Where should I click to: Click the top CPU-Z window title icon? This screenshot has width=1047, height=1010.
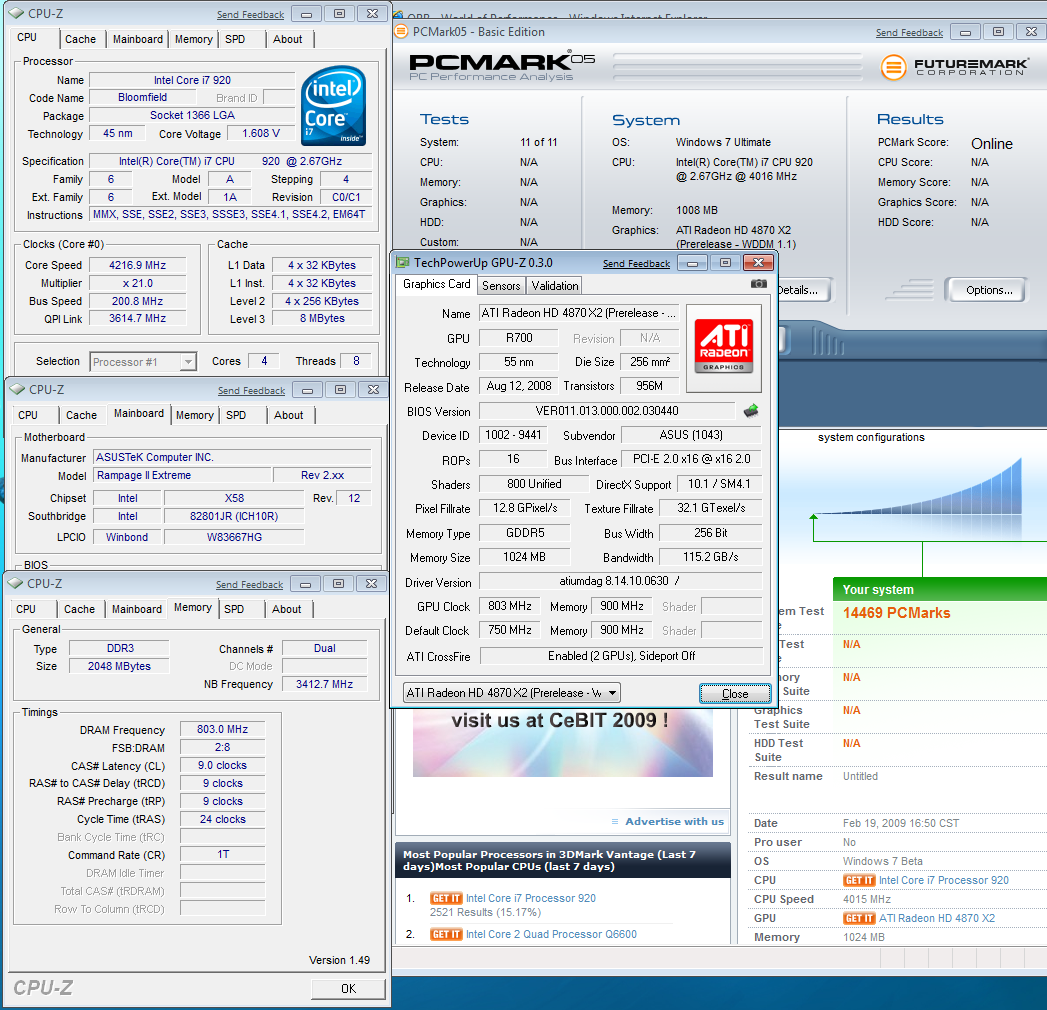pos(16,13)
